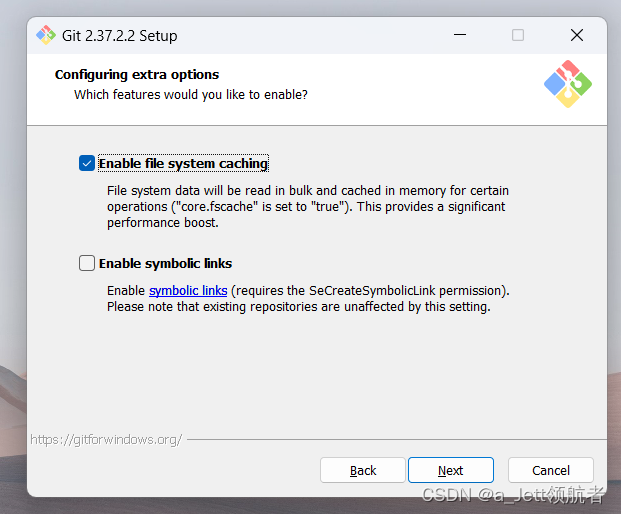Click 'Which features would you like to enable?' text
This screenshot has width=621, height=514.
pyautogui.click(x=190, y=95)
